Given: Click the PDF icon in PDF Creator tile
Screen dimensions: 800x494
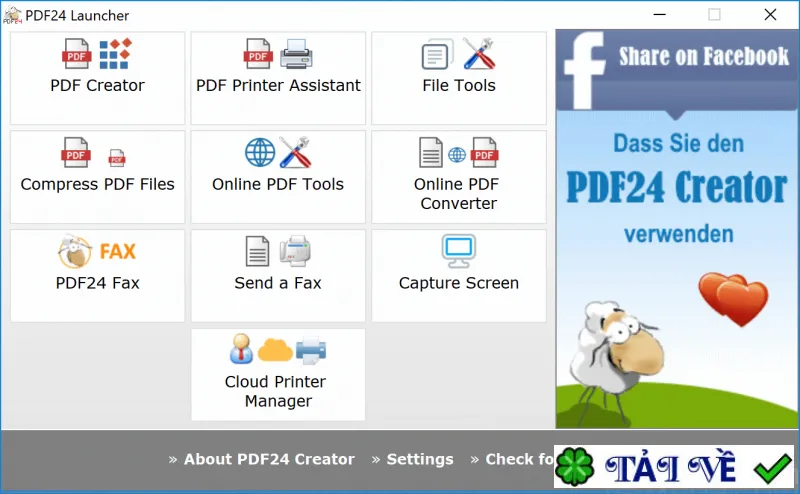Looking at the screenshot, I should pyautogui.click(x=77, y=54).
